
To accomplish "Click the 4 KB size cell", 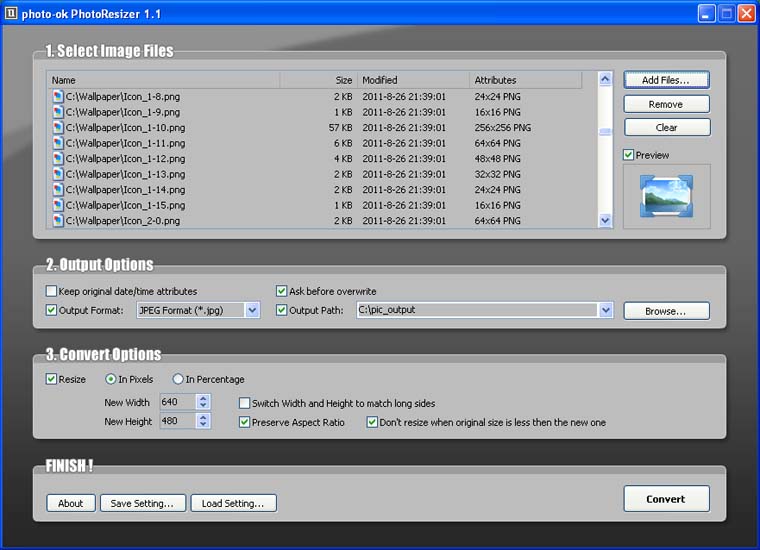I will (343, 158).
